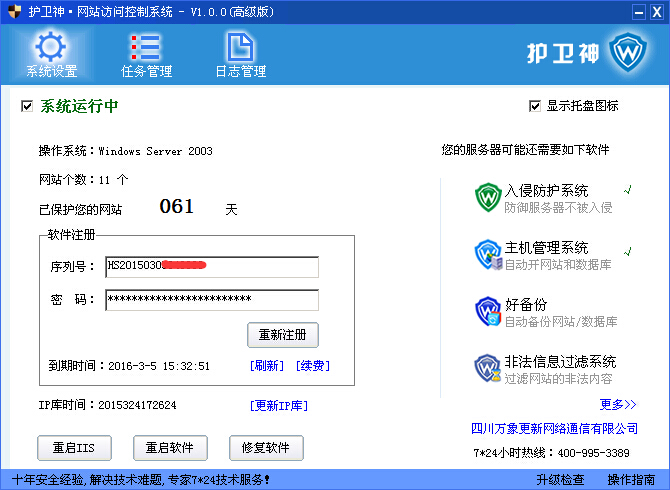Click the green checkmark beside 主机管理系统
This screenshot has width=670, height=490.
627,251
